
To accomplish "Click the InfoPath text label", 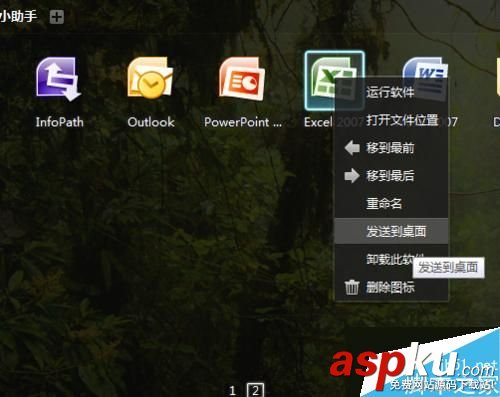I will pyautogui.click(x=59, y=122).
